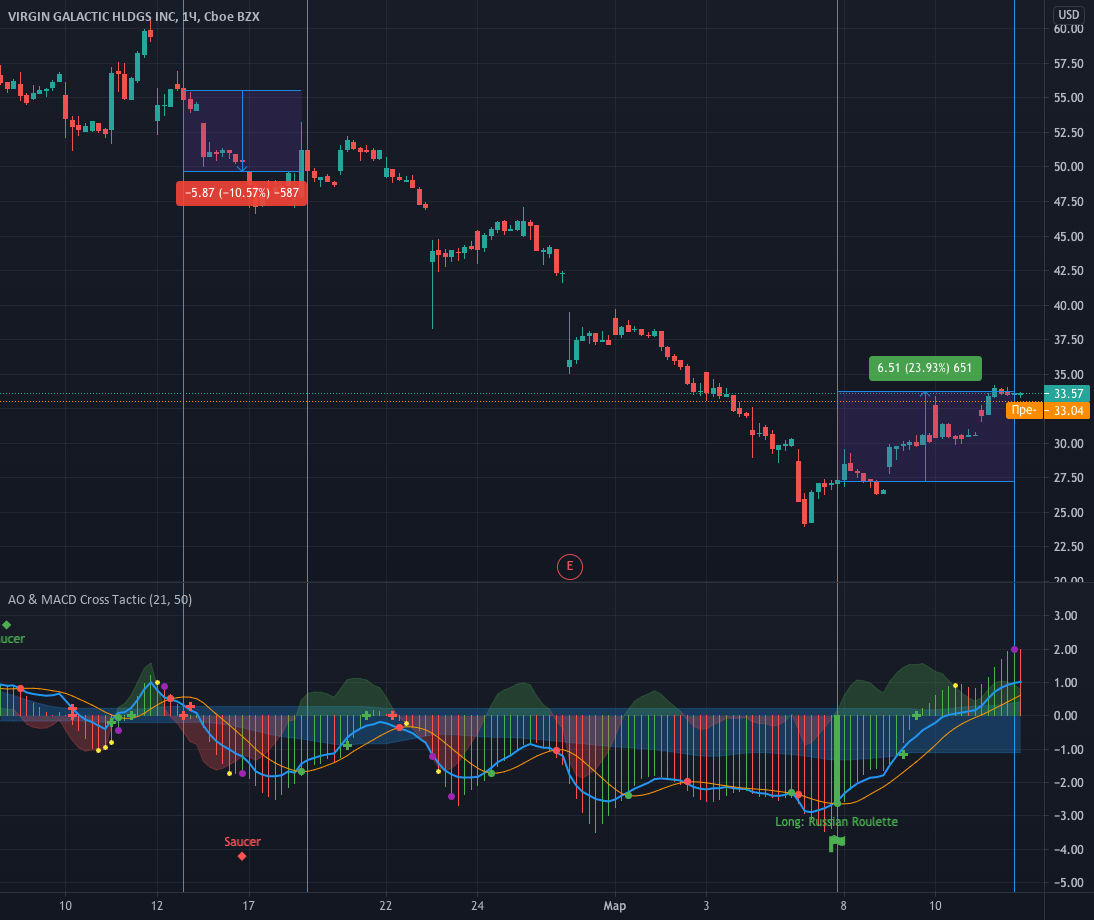The height and width of the screenshot is (920, 1094).
Task: Click the red Saucer diamond marker
Action: pyautogui.click(x=242, y=855)
